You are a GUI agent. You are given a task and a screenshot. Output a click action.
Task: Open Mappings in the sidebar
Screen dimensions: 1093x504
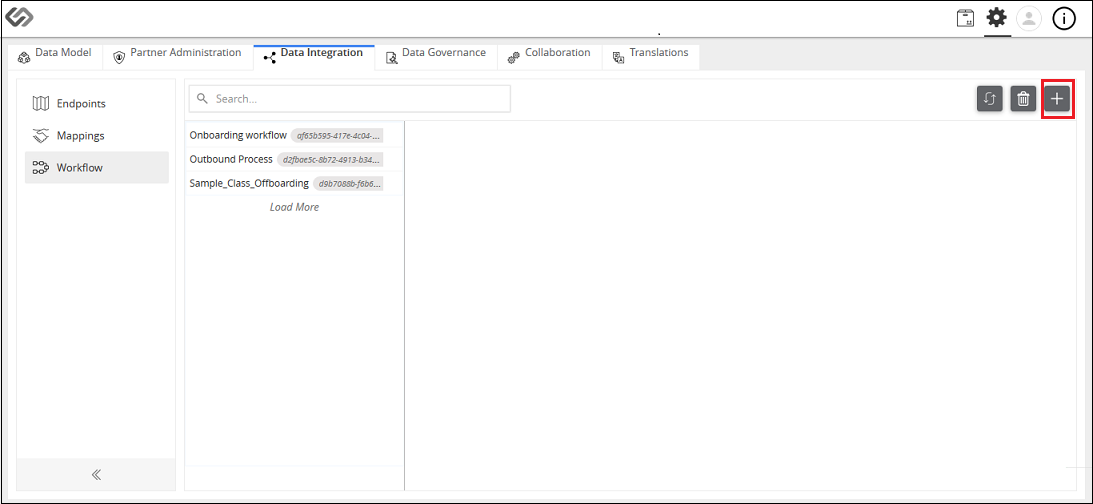point(97,135)
